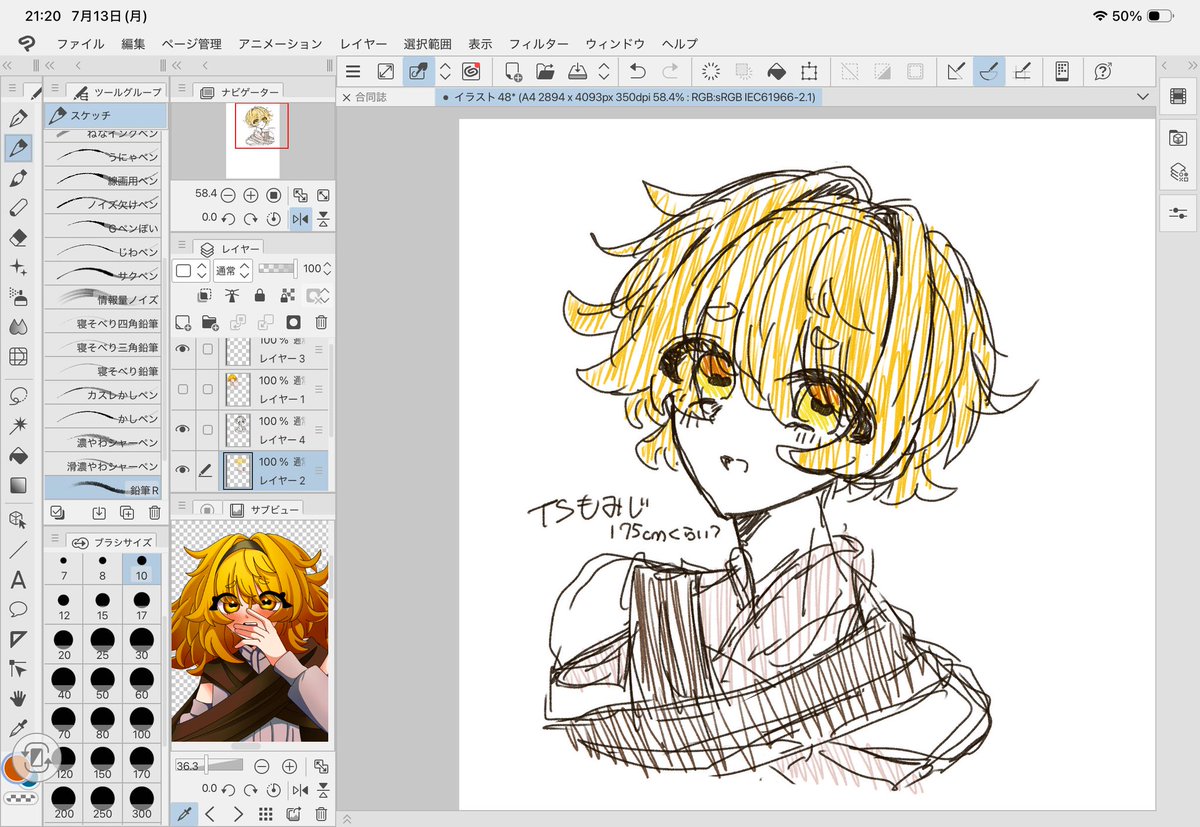Open the film strip panel in right sidebar
This screenshot has height=827, width=1200.
point(1177,97)
